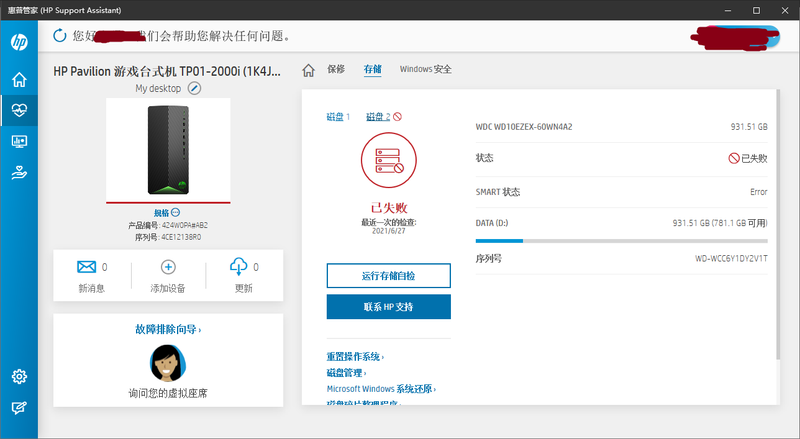This screenshot has height=439, width=800.
Task: Select the 磁盘 1 tab
Action: 338,117
